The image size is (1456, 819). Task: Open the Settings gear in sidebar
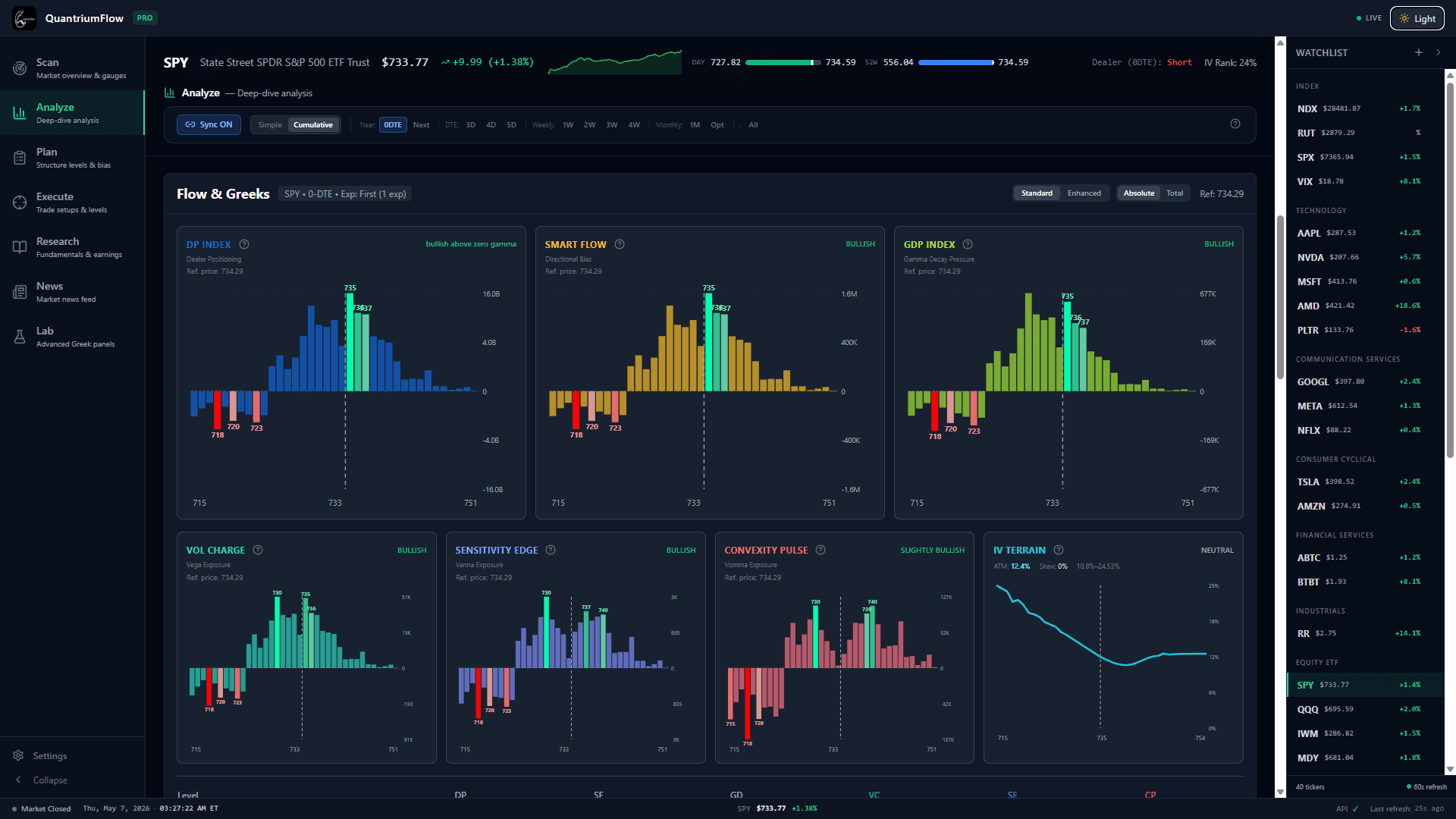(x=18, y=755)
